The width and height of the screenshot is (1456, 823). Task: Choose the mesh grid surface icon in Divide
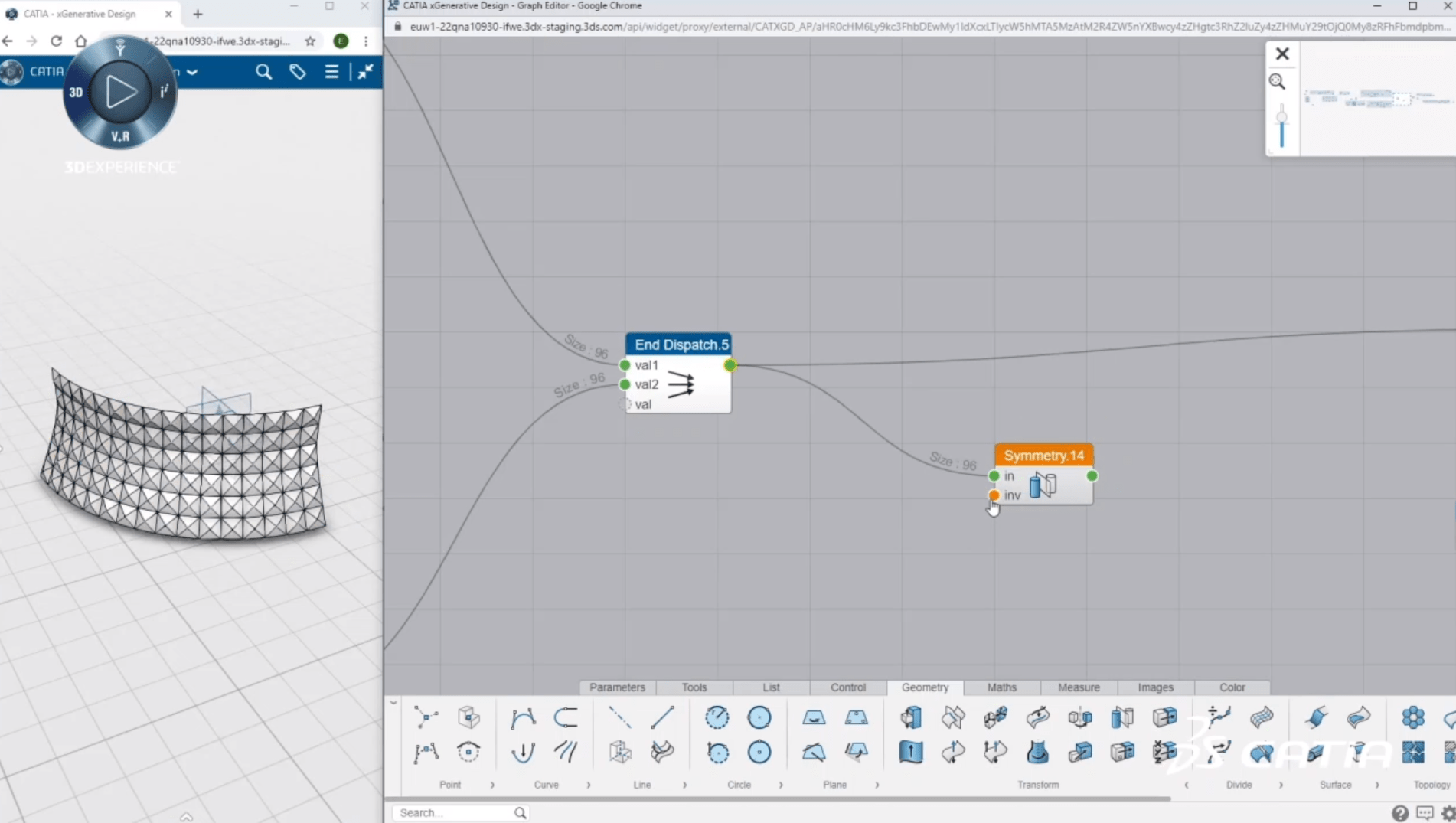pos(1262,717)
